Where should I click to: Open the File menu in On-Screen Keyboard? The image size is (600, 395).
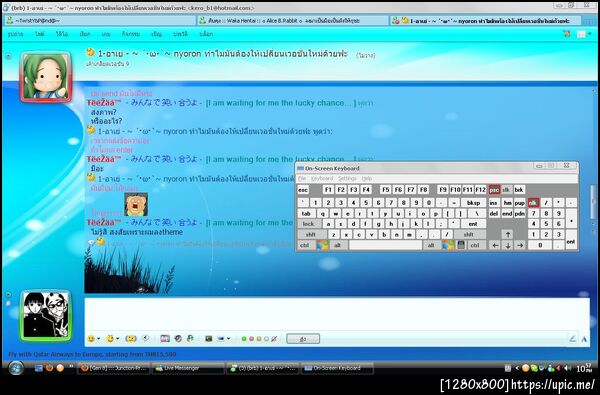(x=302, y=179)
